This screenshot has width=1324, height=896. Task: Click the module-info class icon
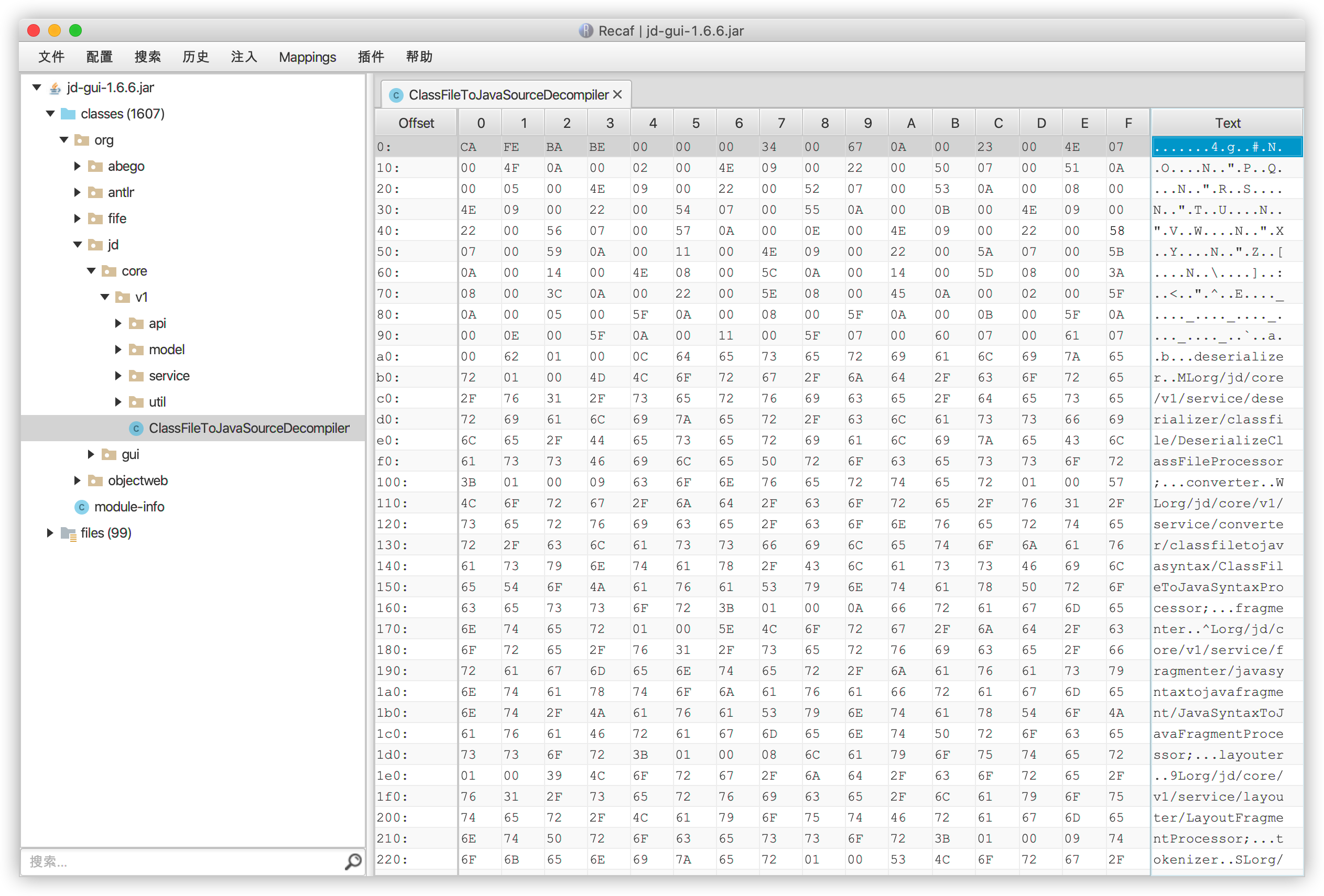81,507
